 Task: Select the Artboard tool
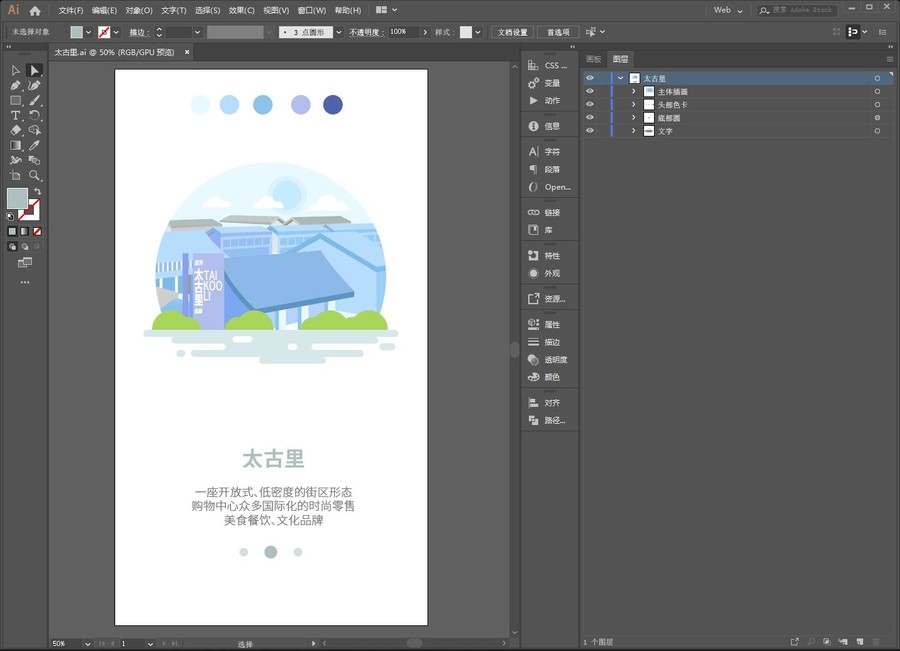[15, 176]
